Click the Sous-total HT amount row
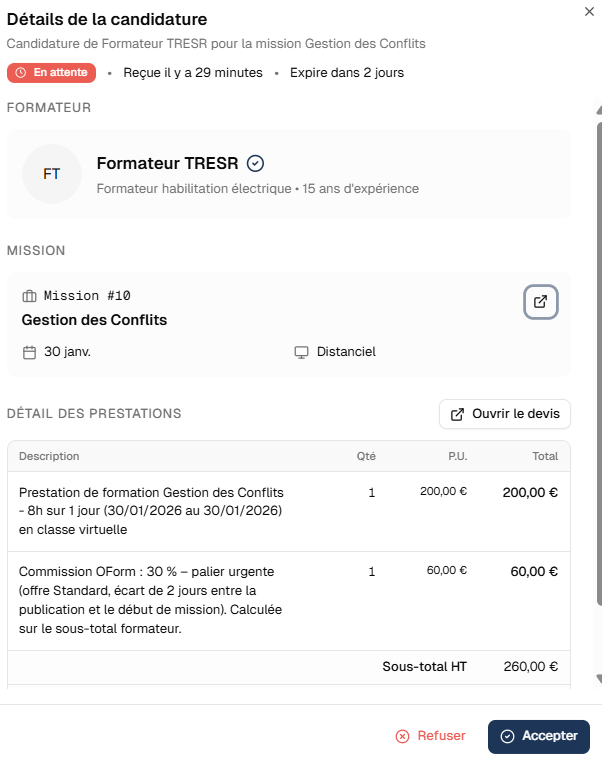 tap(289, 667)
